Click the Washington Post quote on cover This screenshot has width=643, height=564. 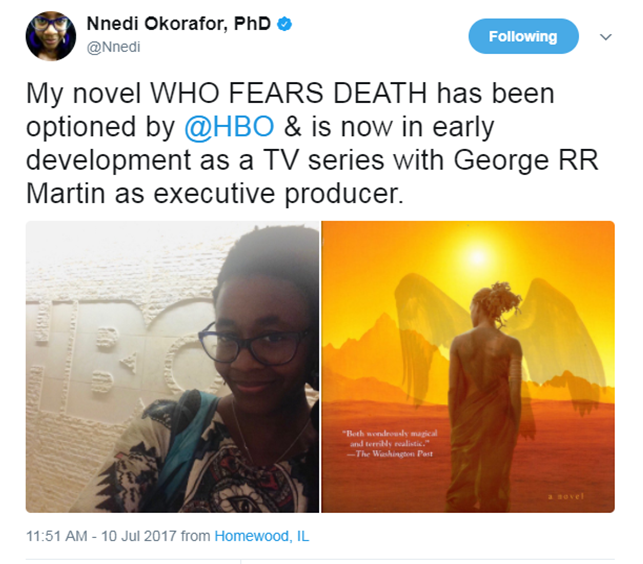390,443
